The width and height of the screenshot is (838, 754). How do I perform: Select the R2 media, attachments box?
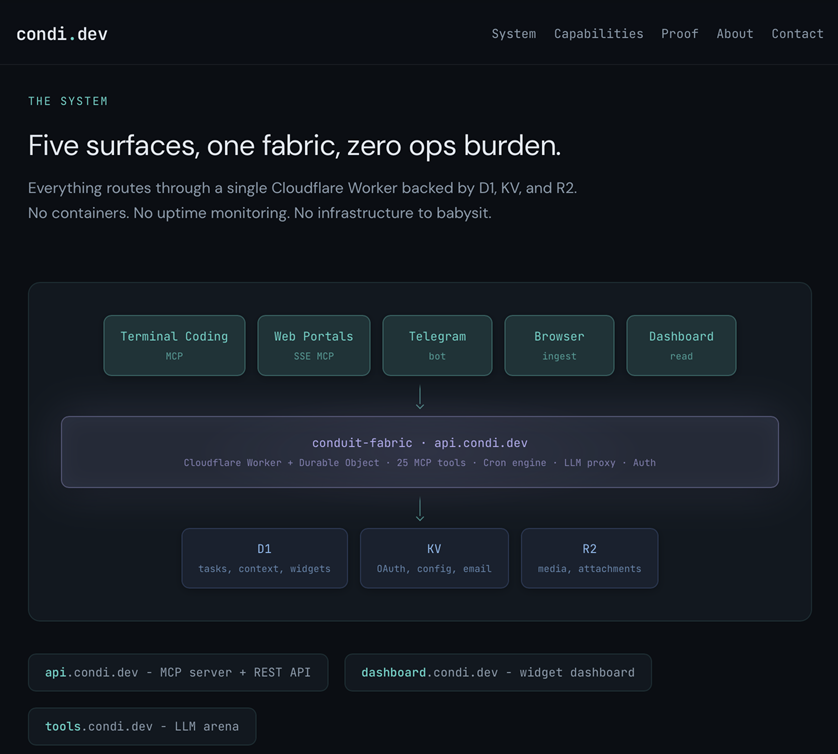[589, 558]
